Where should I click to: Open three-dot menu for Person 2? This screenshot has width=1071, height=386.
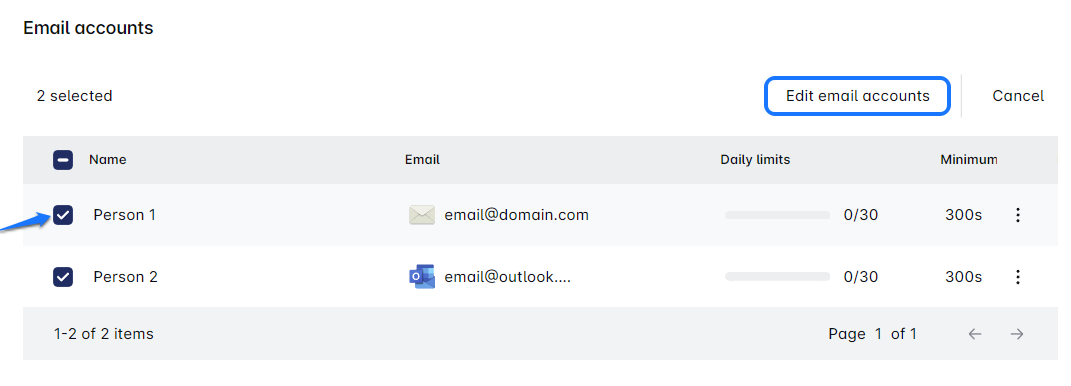pyautogui.click(x=1017, y=277)
